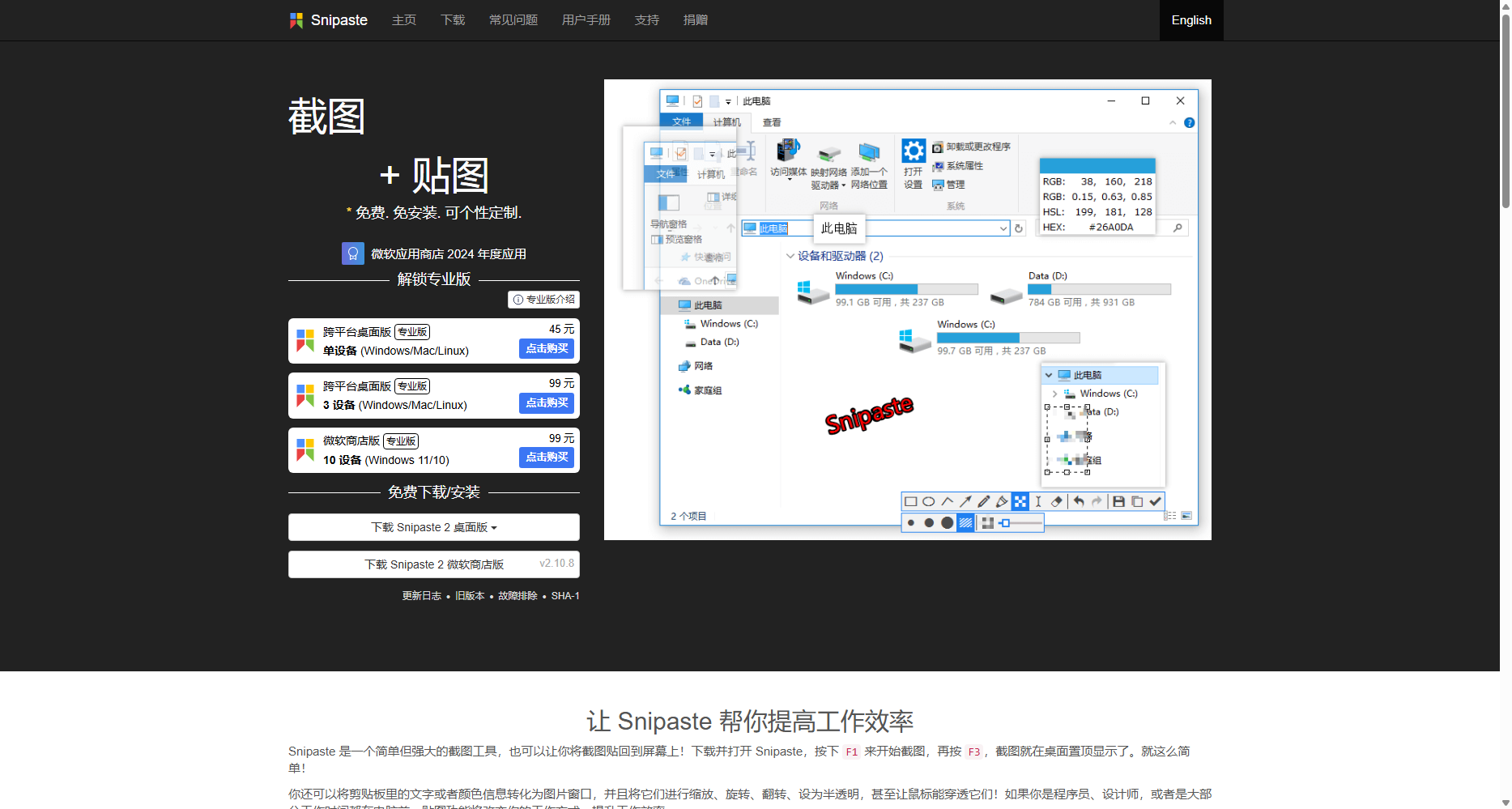Click the Snipaste icon in the 单设备 card

pos(305,341)
